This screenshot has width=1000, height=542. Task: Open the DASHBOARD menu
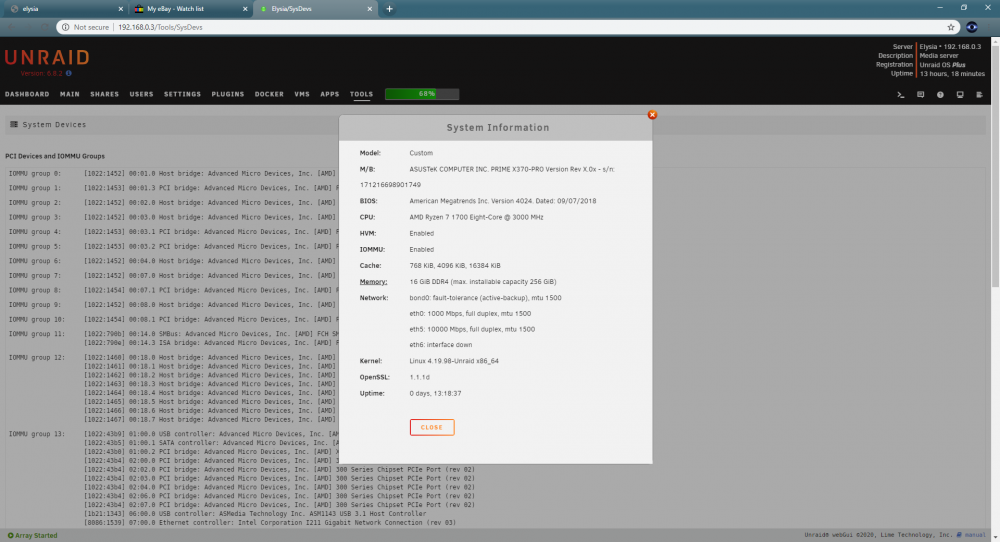pyautogui.click(x=27, y=94)
